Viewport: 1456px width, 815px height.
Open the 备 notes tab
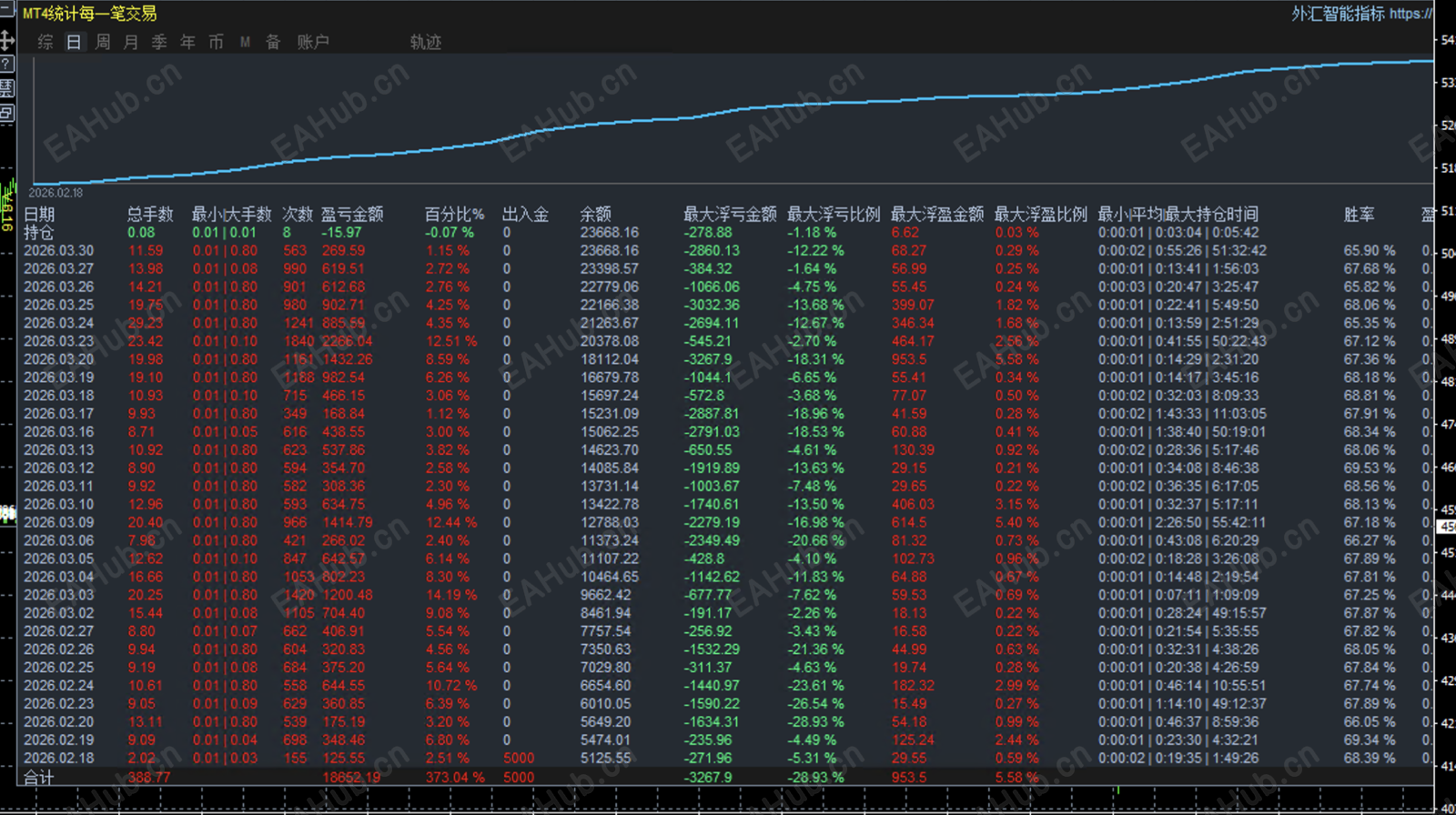coord(273,42)
